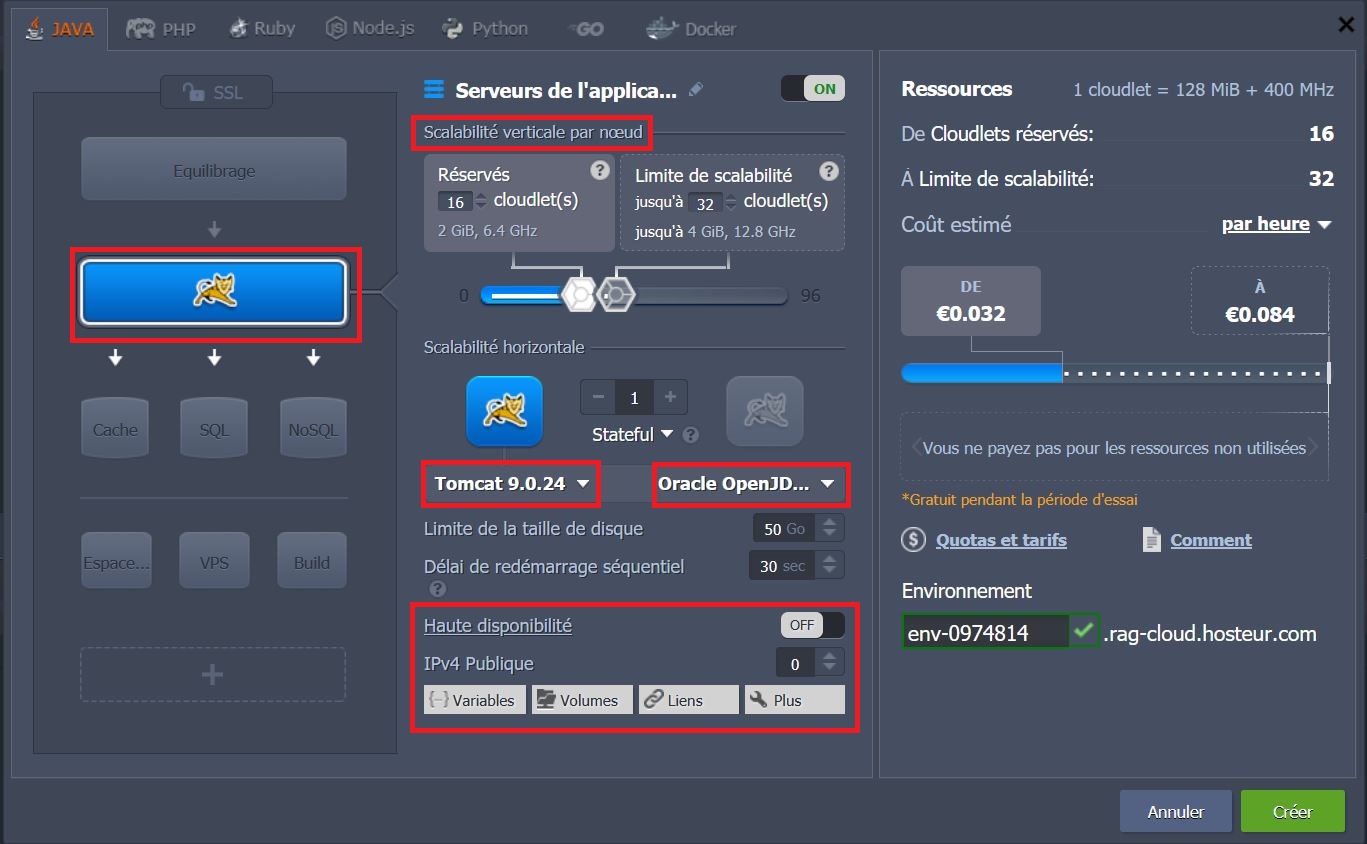1367x844 pixels.
Task: Select the blue Tomcat application server node
Action: (214, 292)
